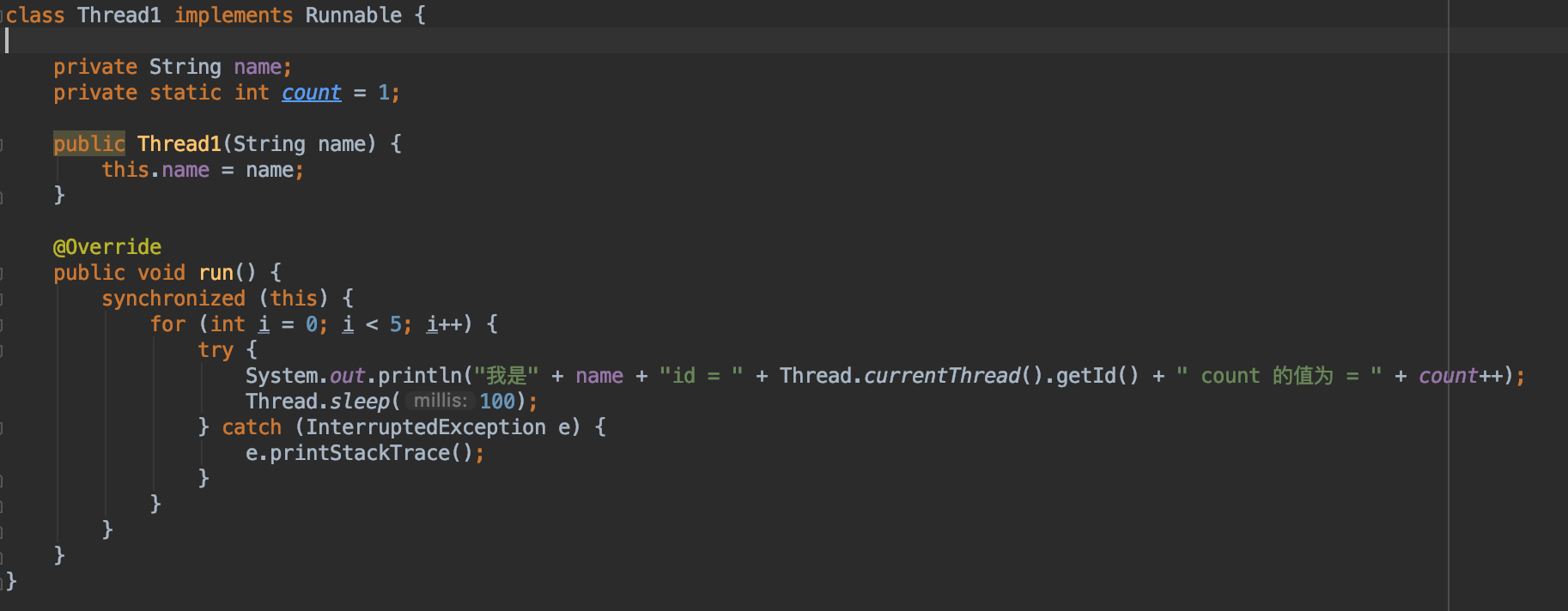Fold the catch block in gutter
Image resolution: width=1568 pixels, height=611 pixels.
point(3,427)
